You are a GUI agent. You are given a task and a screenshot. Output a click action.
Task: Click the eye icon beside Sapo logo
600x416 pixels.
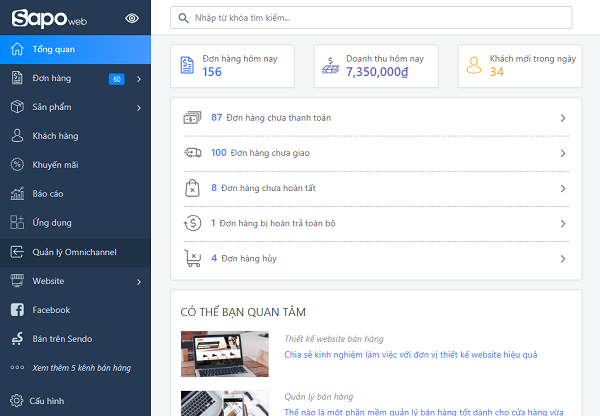pos(132,18)
